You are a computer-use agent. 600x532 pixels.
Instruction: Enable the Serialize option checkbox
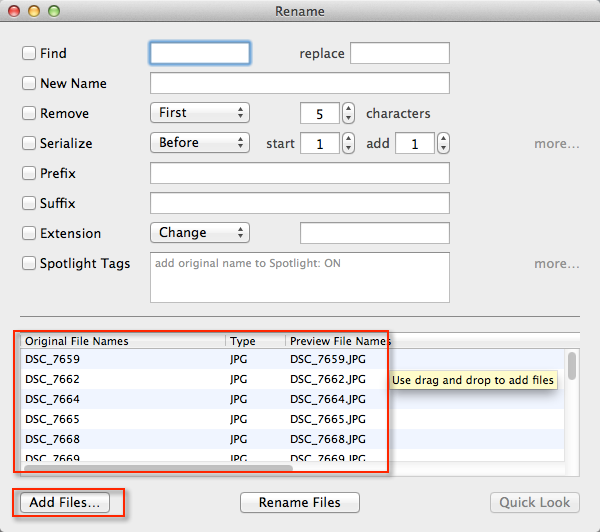(x=29, y=143)
